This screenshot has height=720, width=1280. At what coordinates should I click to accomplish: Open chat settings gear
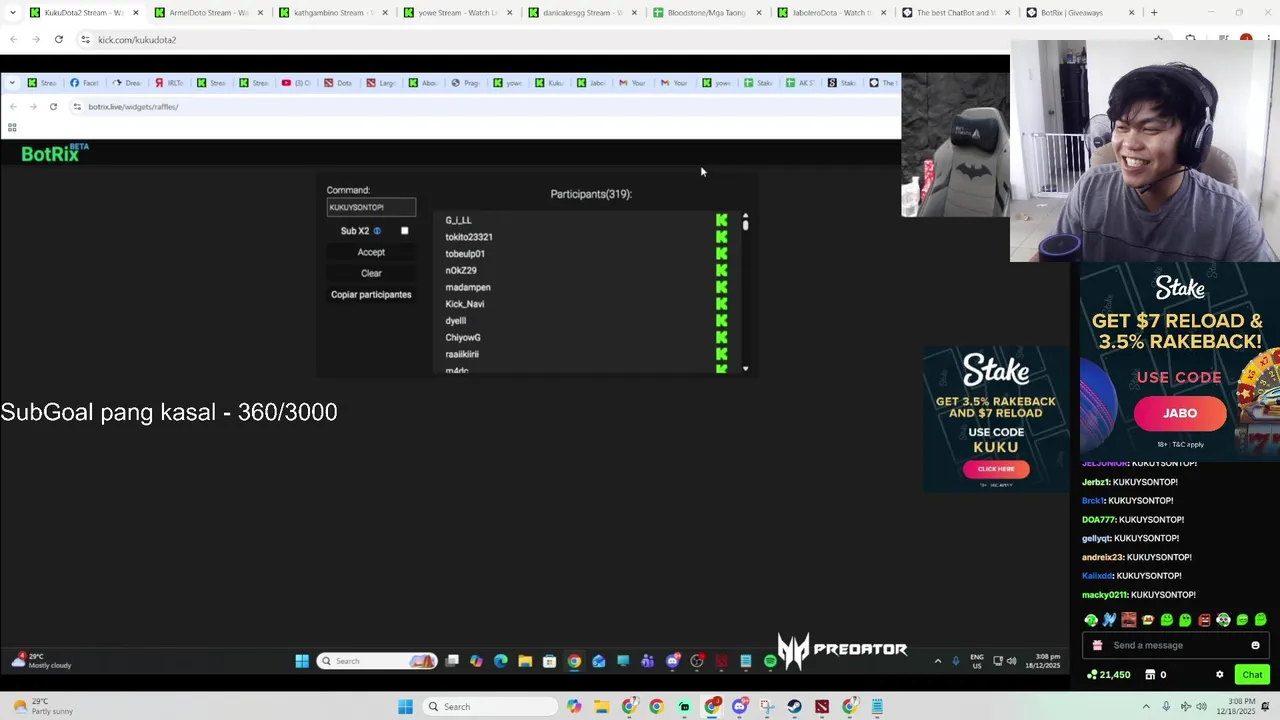tap(1219, 675)
